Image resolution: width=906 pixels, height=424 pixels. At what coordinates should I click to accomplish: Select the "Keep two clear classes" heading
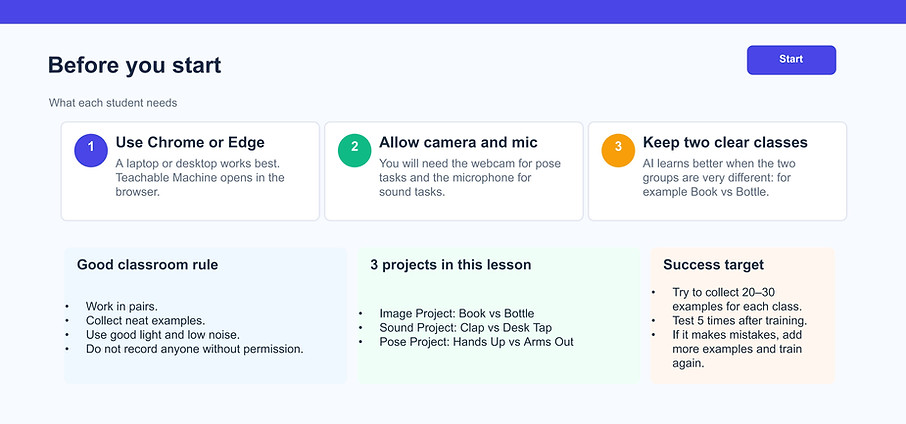point(725,142)
